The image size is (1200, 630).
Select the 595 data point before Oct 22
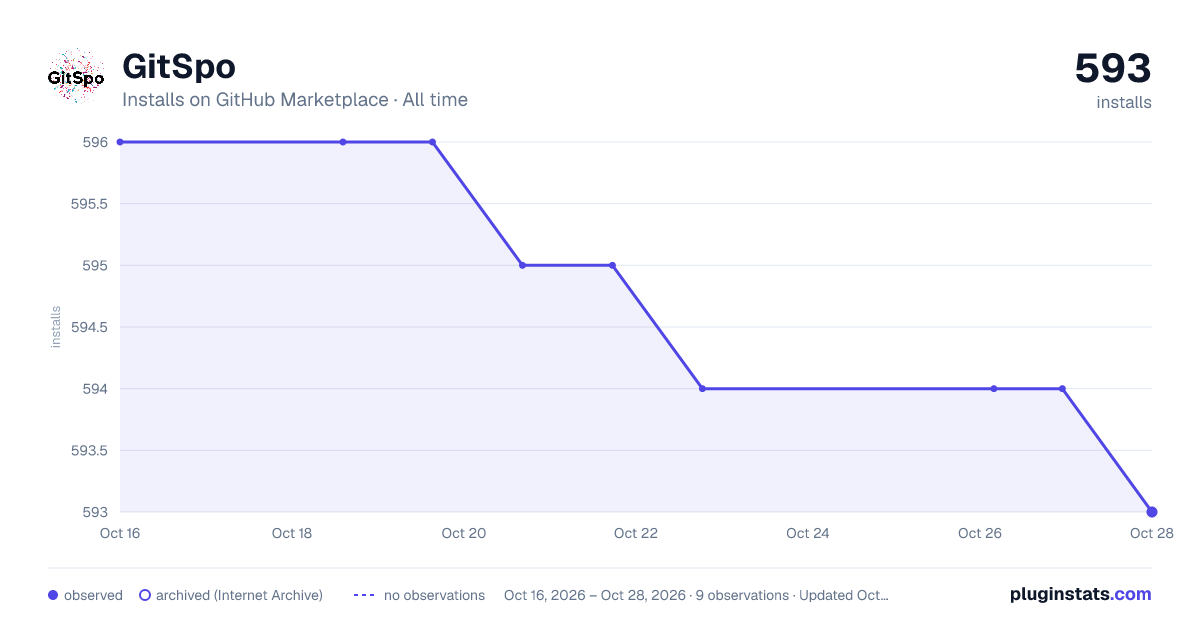(613, 265)
